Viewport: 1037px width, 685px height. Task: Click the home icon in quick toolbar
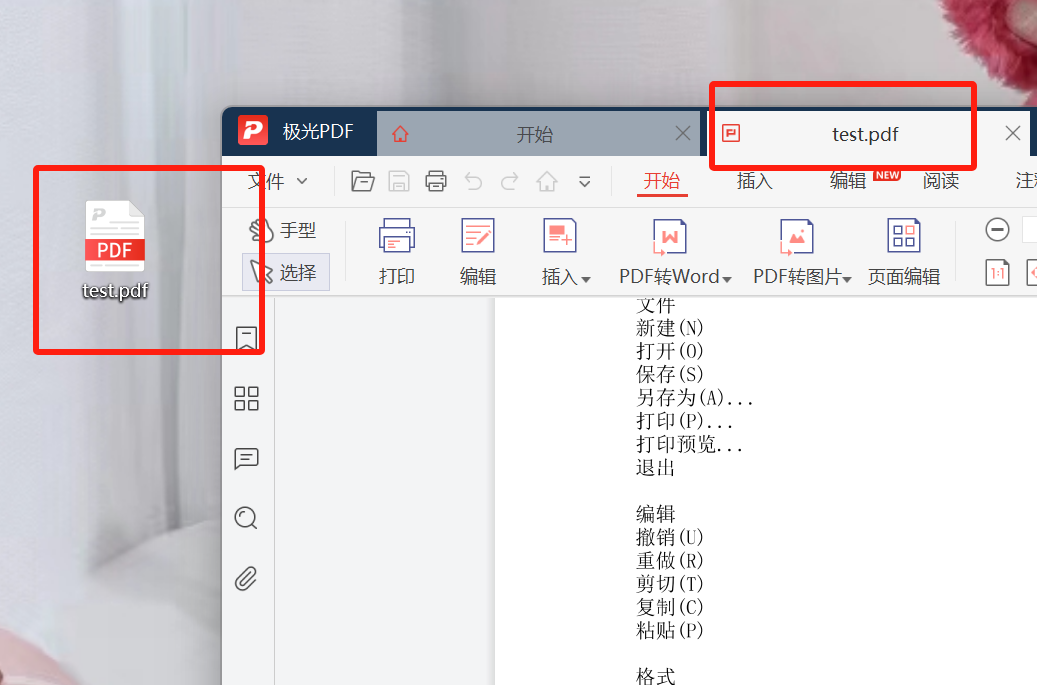(547, 181)
